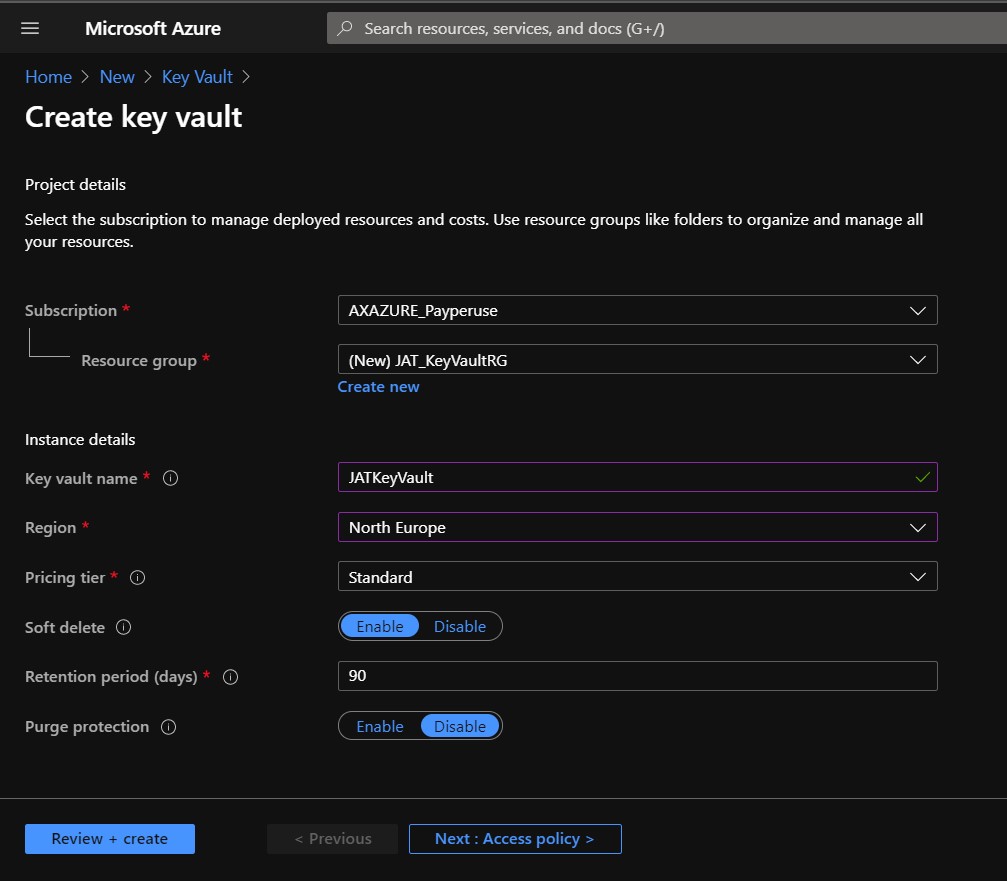The width and height of the screenshot is (1007, 881).
Task: Click the Soft delete label
Action: (x=64, y=627)
